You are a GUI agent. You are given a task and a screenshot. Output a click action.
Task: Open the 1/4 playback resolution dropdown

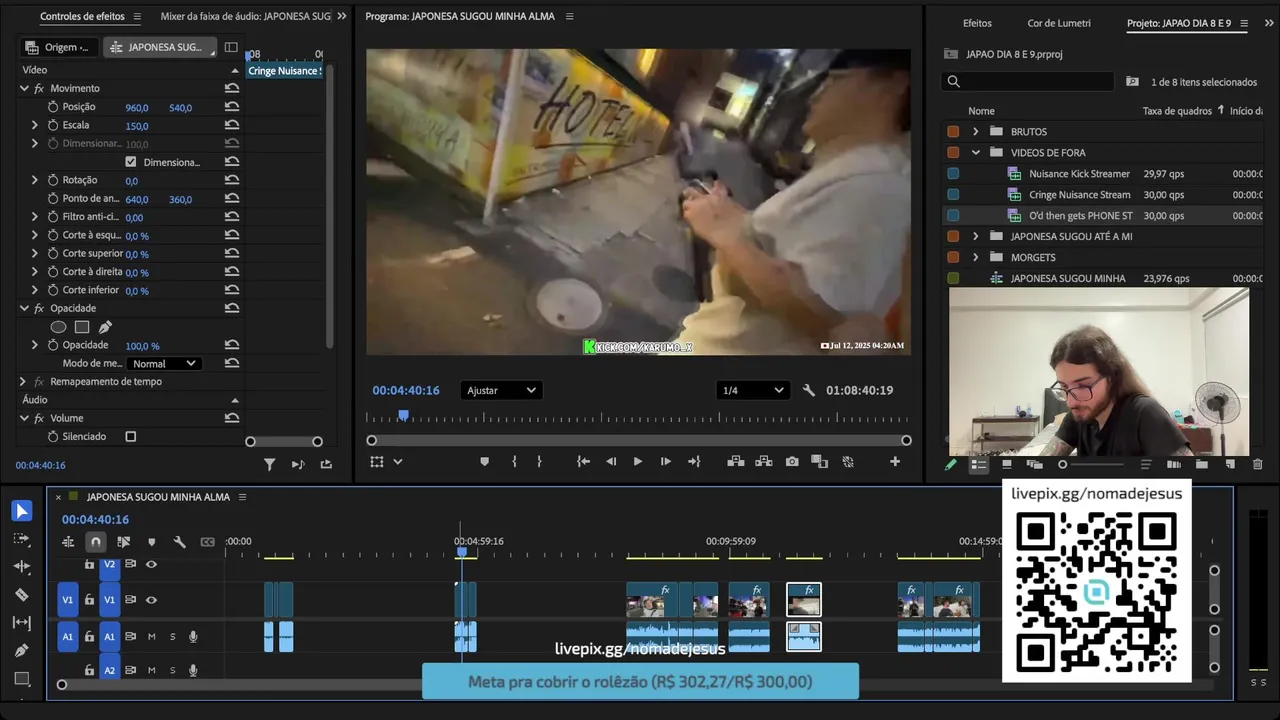click(752, 390)
